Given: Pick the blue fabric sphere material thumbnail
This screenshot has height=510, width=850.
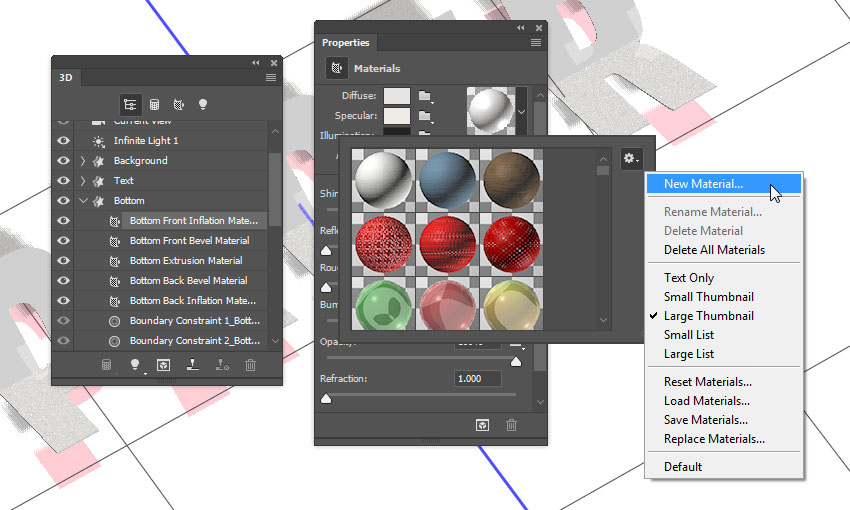Looking at the screenshot, I should click(x=447, y=180).
